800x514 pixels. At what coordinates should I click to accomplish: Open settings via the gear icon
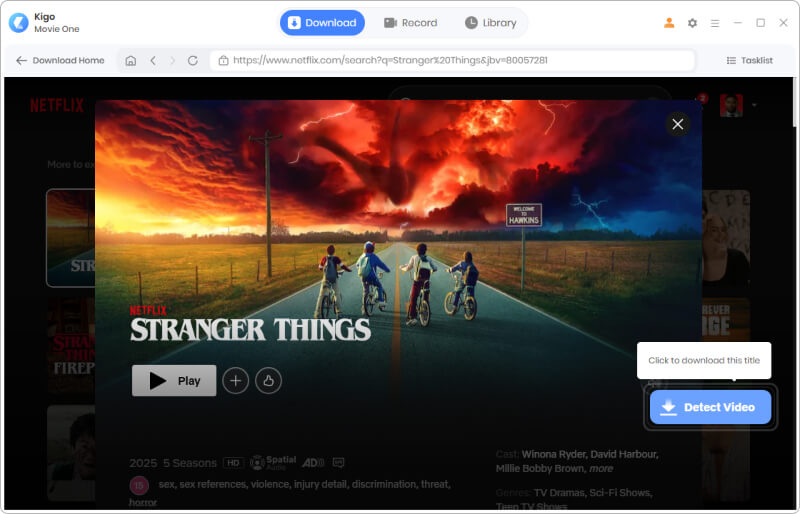pyautogui.click(x=692, y=23)
